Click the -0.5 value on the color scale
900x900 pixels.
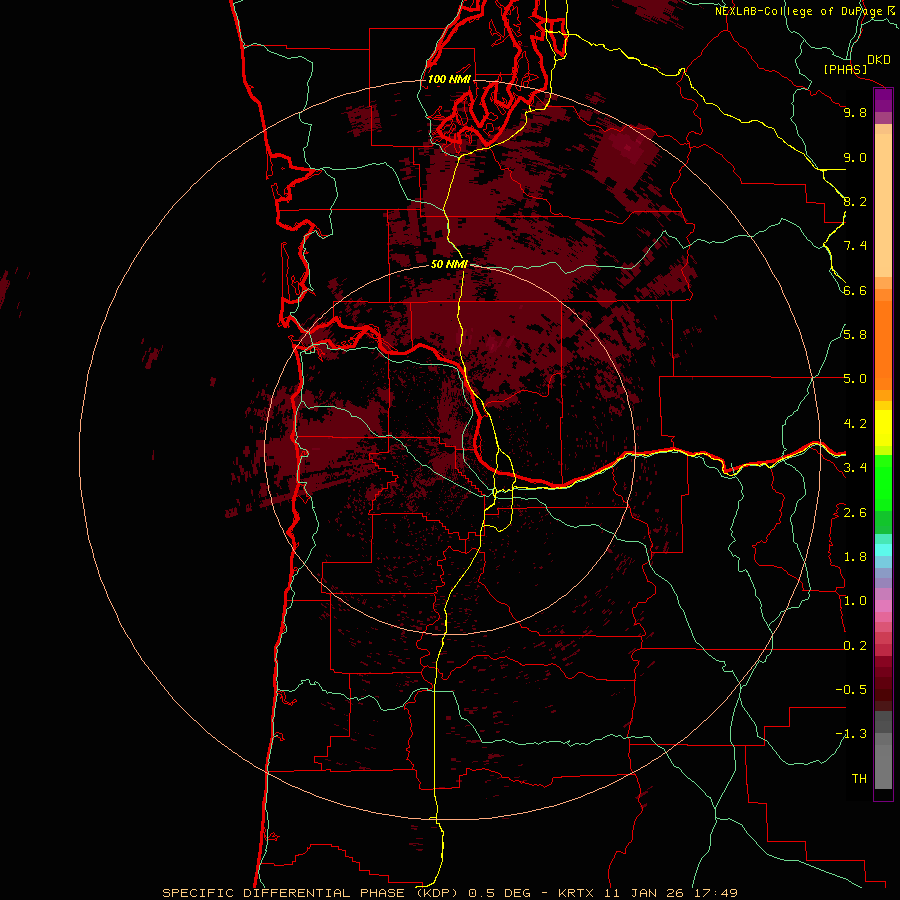point(851,690)
